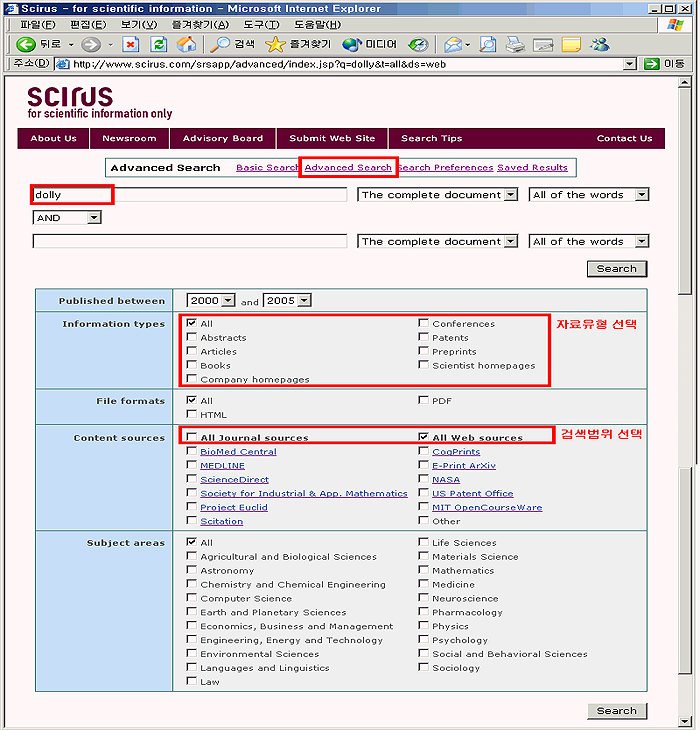Open the 도구(T) menu
Image resolution: width=700 pixels, height=730 pixels.
click(x=261, y=24)
